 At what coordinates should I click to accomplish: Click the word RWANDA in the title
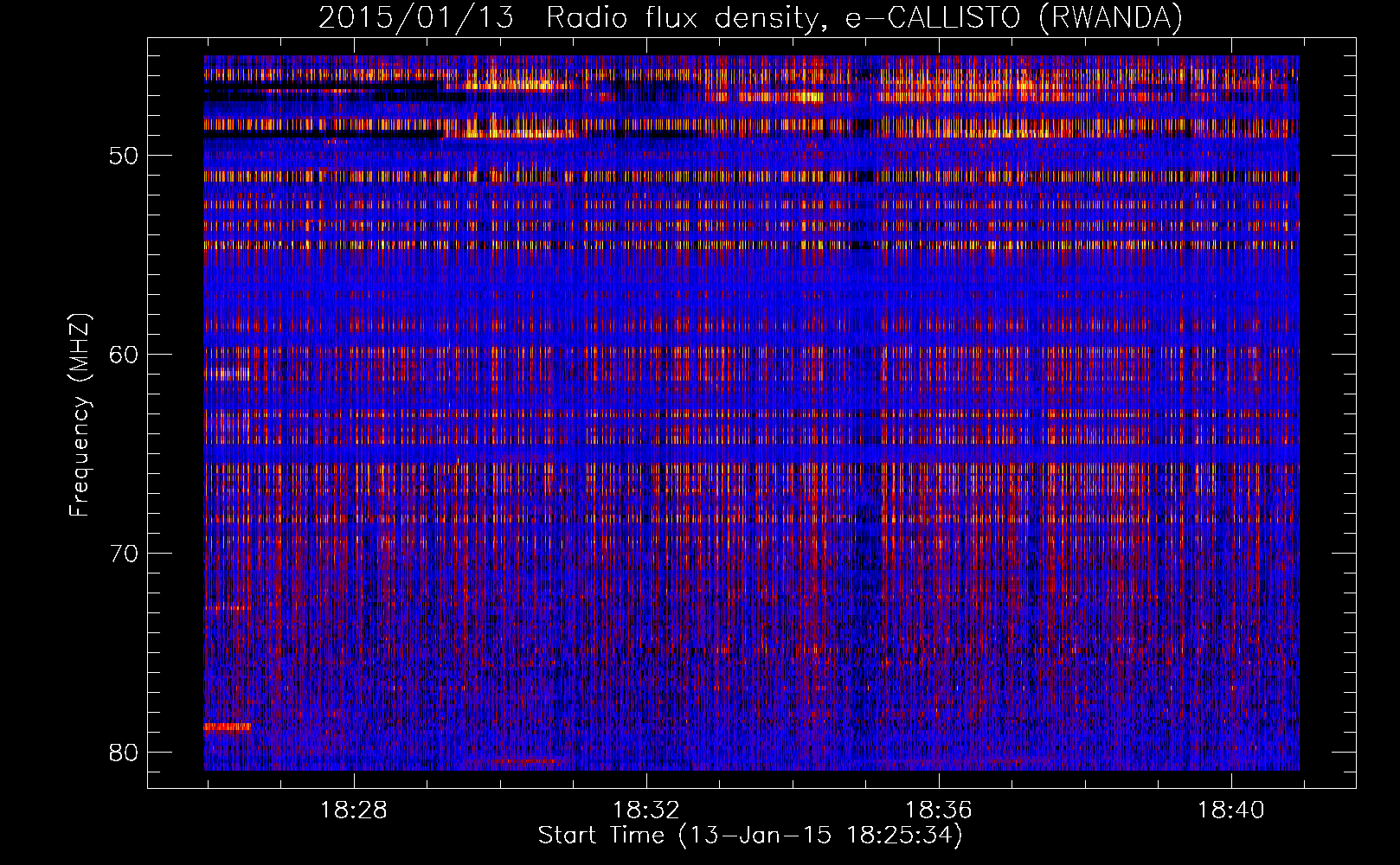(1109, 18)
